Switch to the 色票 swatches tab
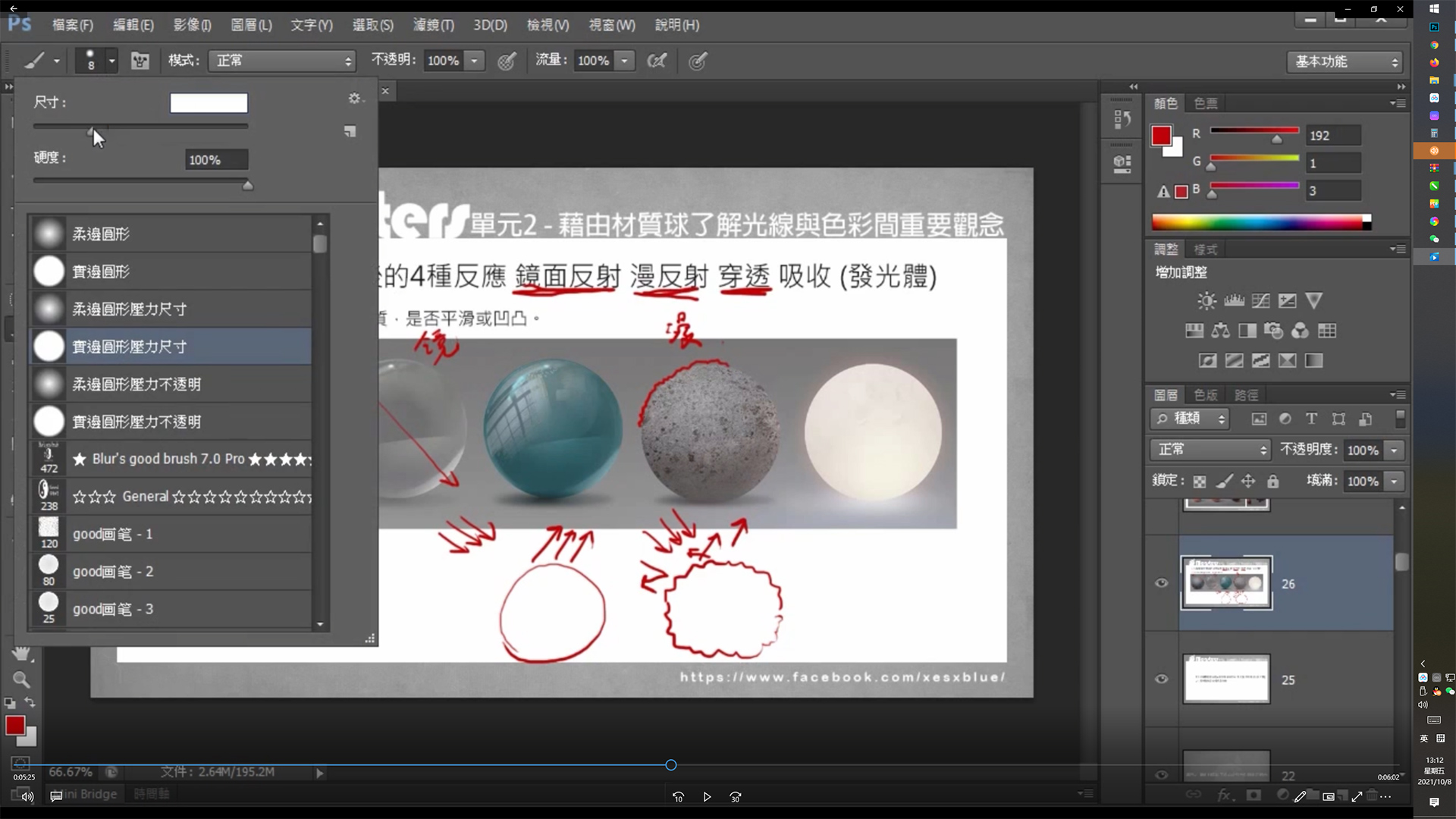This screenshot has width=1456, height=819. click(x=1206, y=103)
